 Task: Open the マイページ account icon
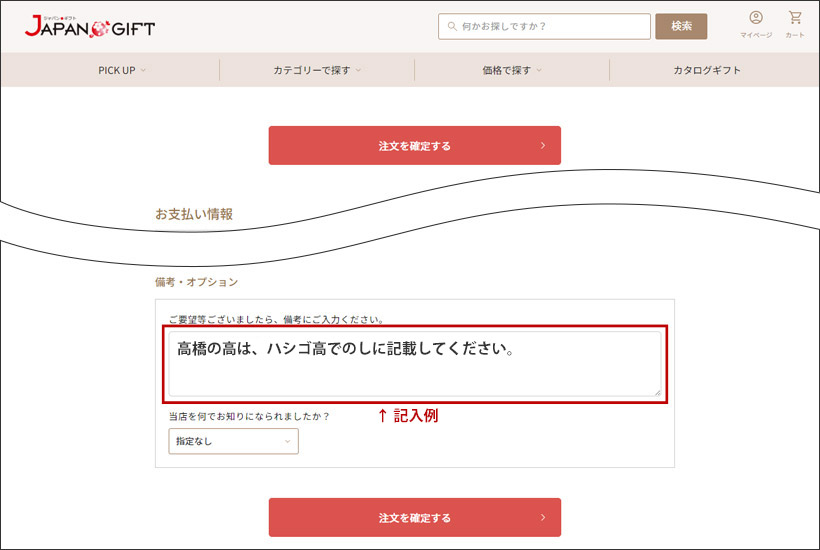coord(755,18)
